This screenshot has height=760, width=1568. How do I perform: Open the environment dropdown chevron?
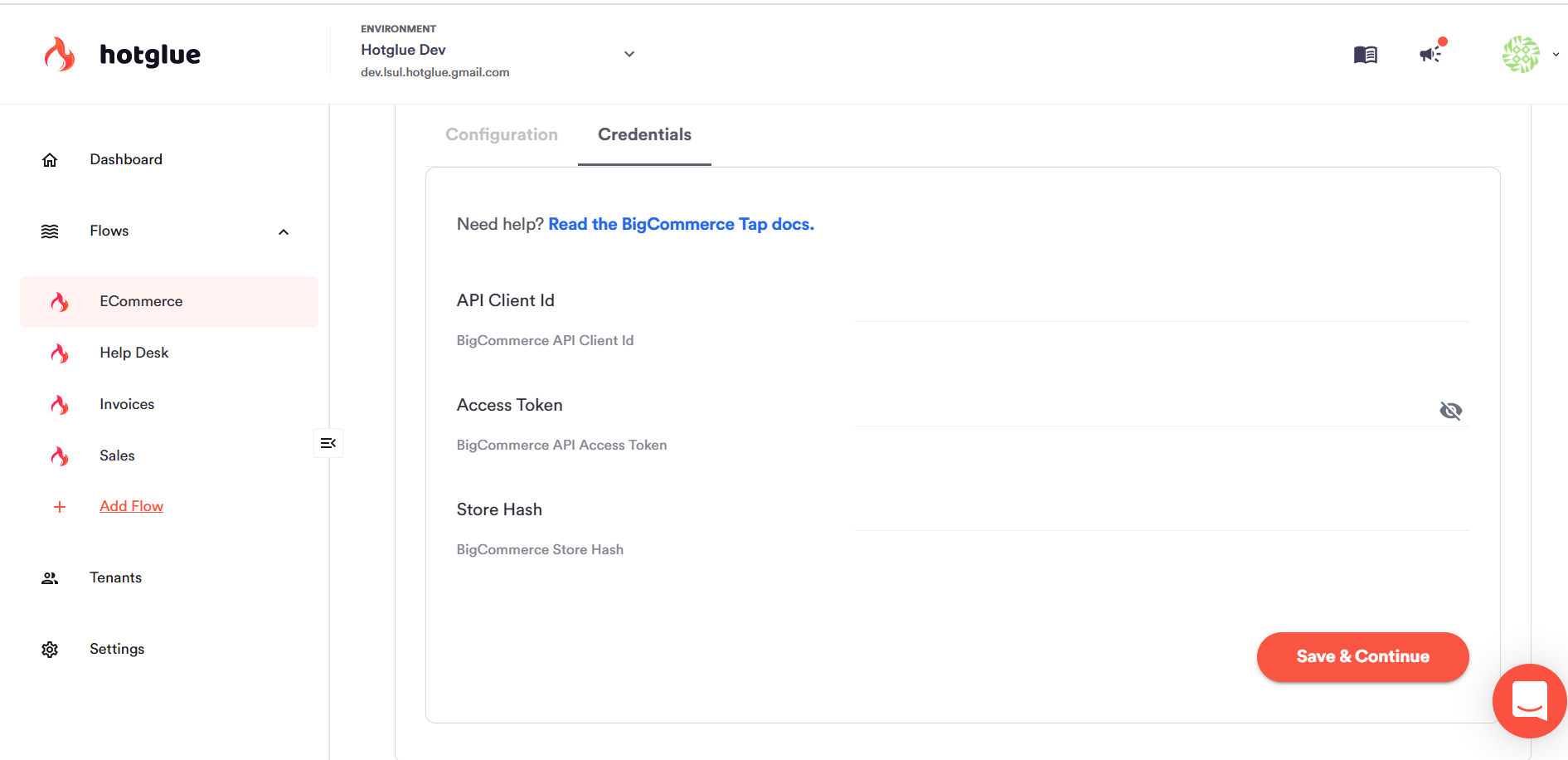(x=629, y=54)
